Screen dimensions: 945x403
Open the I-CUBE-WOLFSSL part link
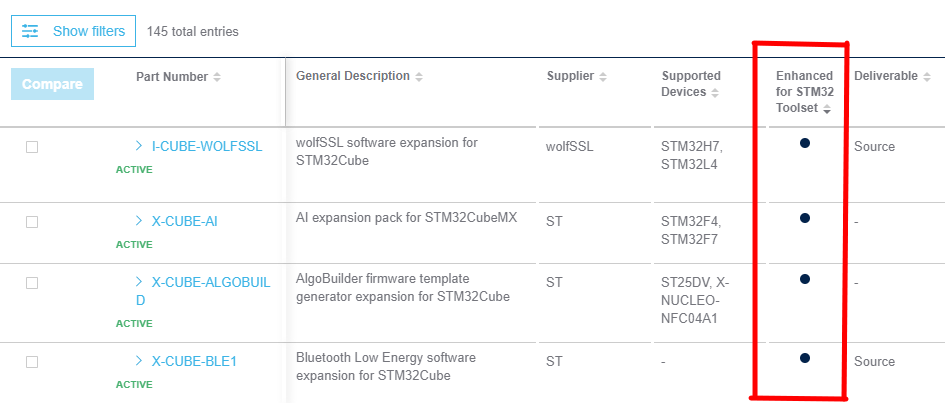(207, 146)
